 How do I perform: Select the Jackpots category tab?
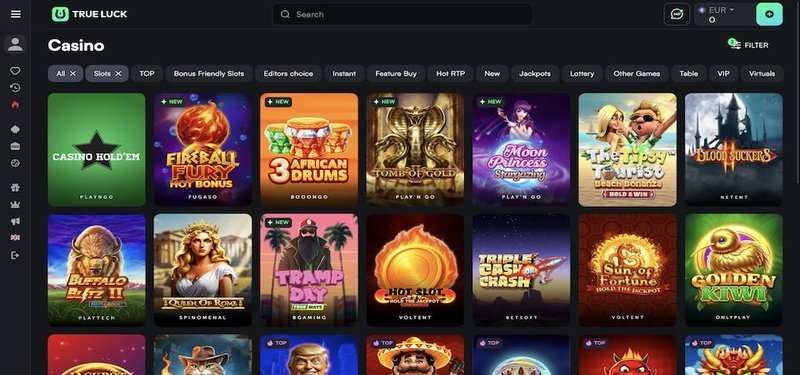[535, 73]
